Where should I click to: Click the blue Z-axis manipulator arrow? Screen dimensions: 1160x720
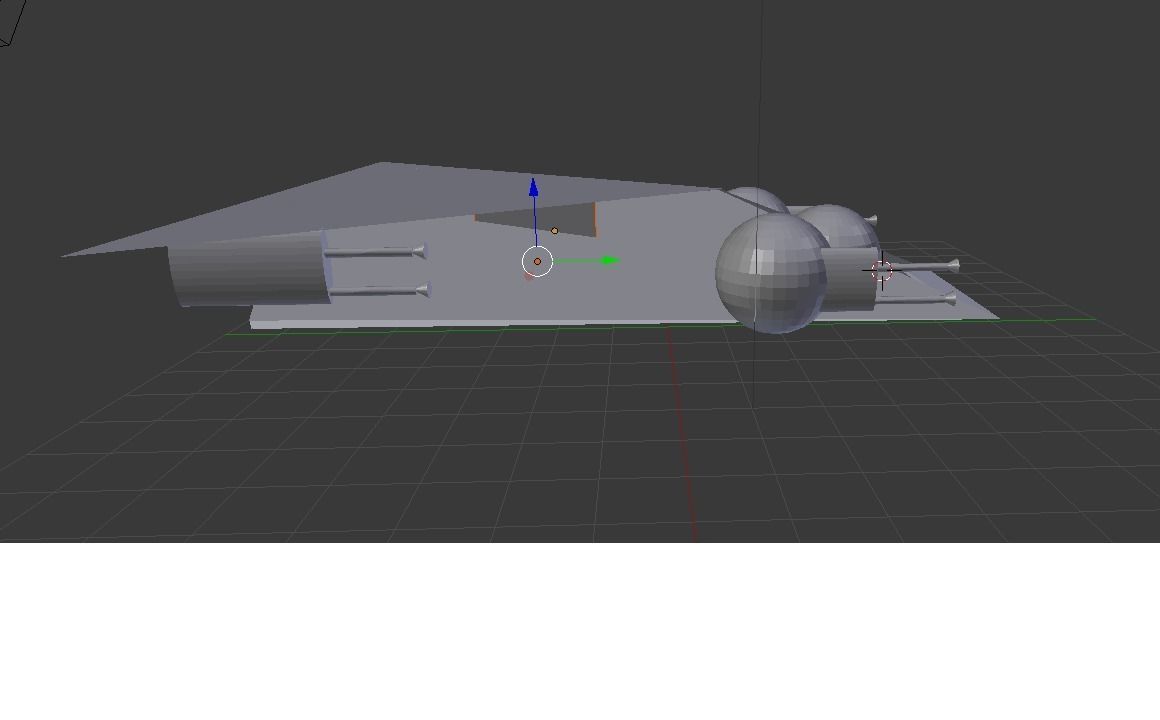pos(533,187)
